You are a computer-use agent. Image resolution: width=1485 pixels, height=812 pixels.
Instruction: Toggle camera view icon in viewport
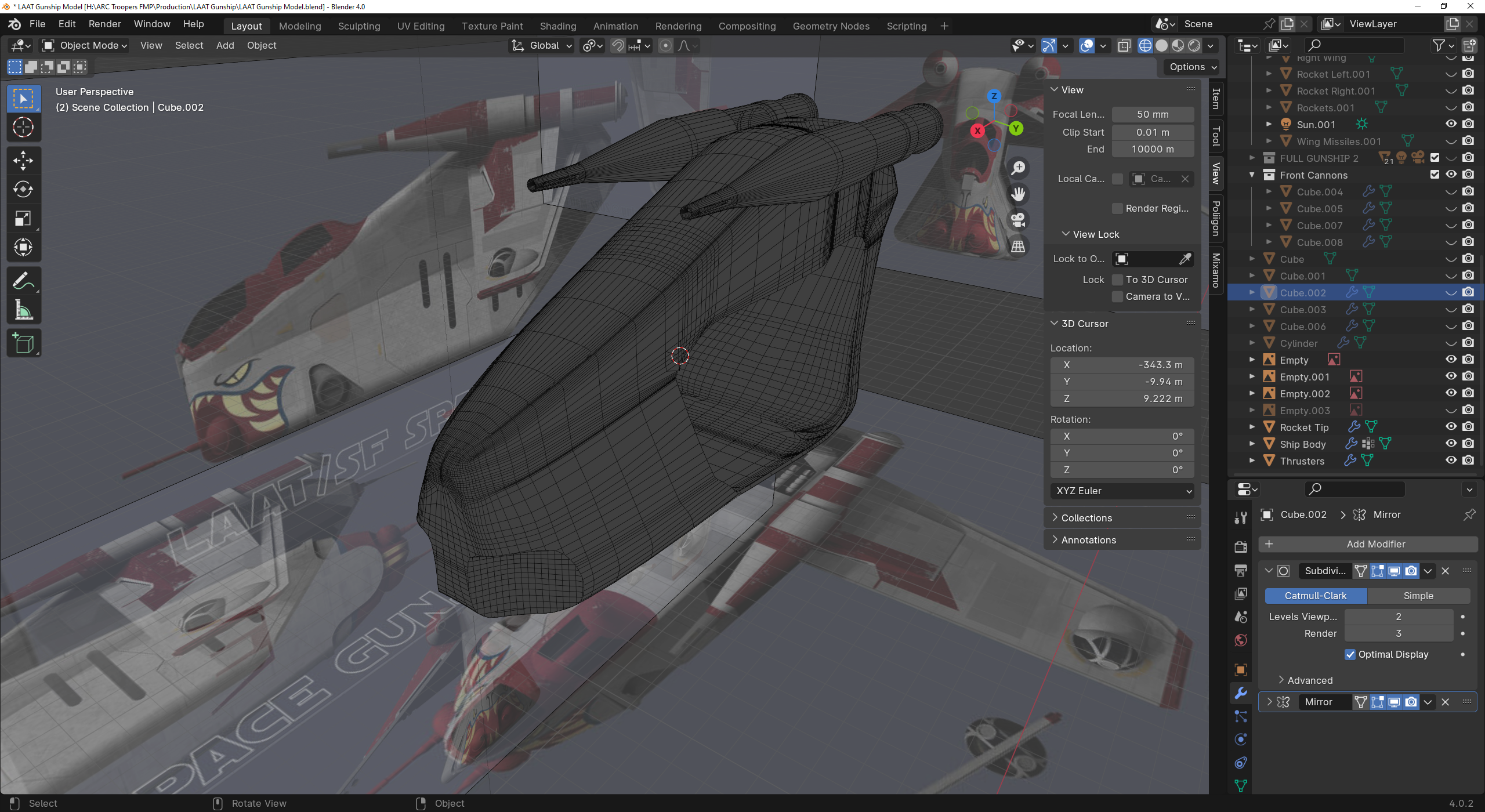tap(1018, 220)
